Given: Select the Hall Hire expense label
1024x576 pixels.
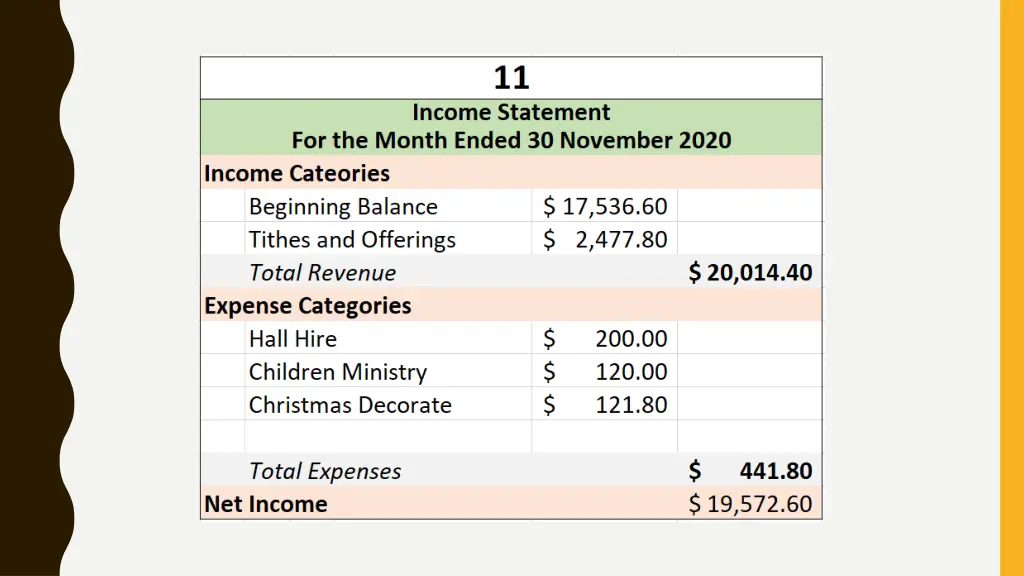Looking at the screenshot, I should click(x=293, y=339).
